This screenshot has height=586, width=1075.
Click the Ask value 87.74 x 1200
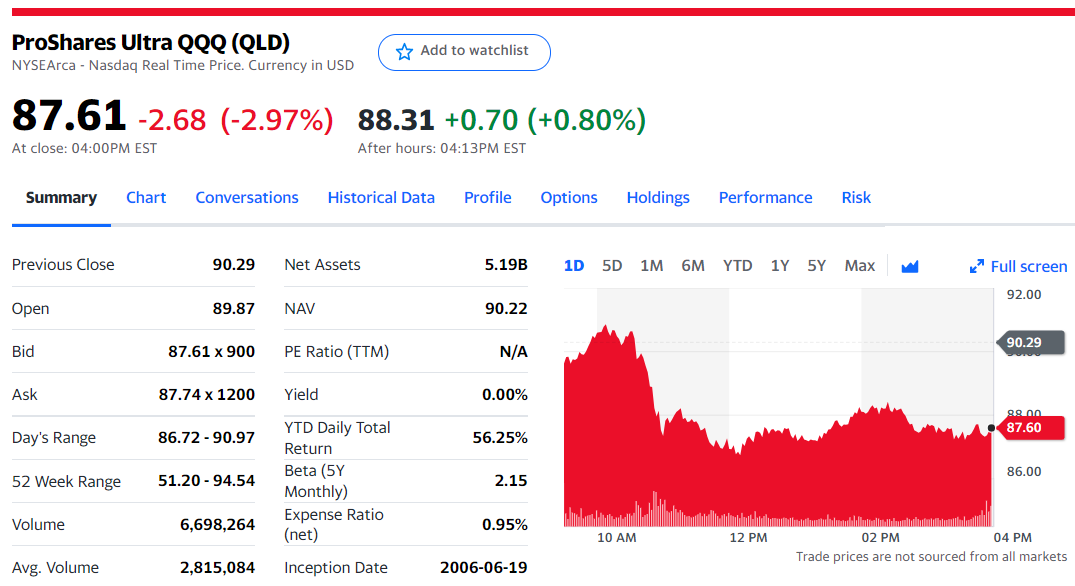pos(206,395)
